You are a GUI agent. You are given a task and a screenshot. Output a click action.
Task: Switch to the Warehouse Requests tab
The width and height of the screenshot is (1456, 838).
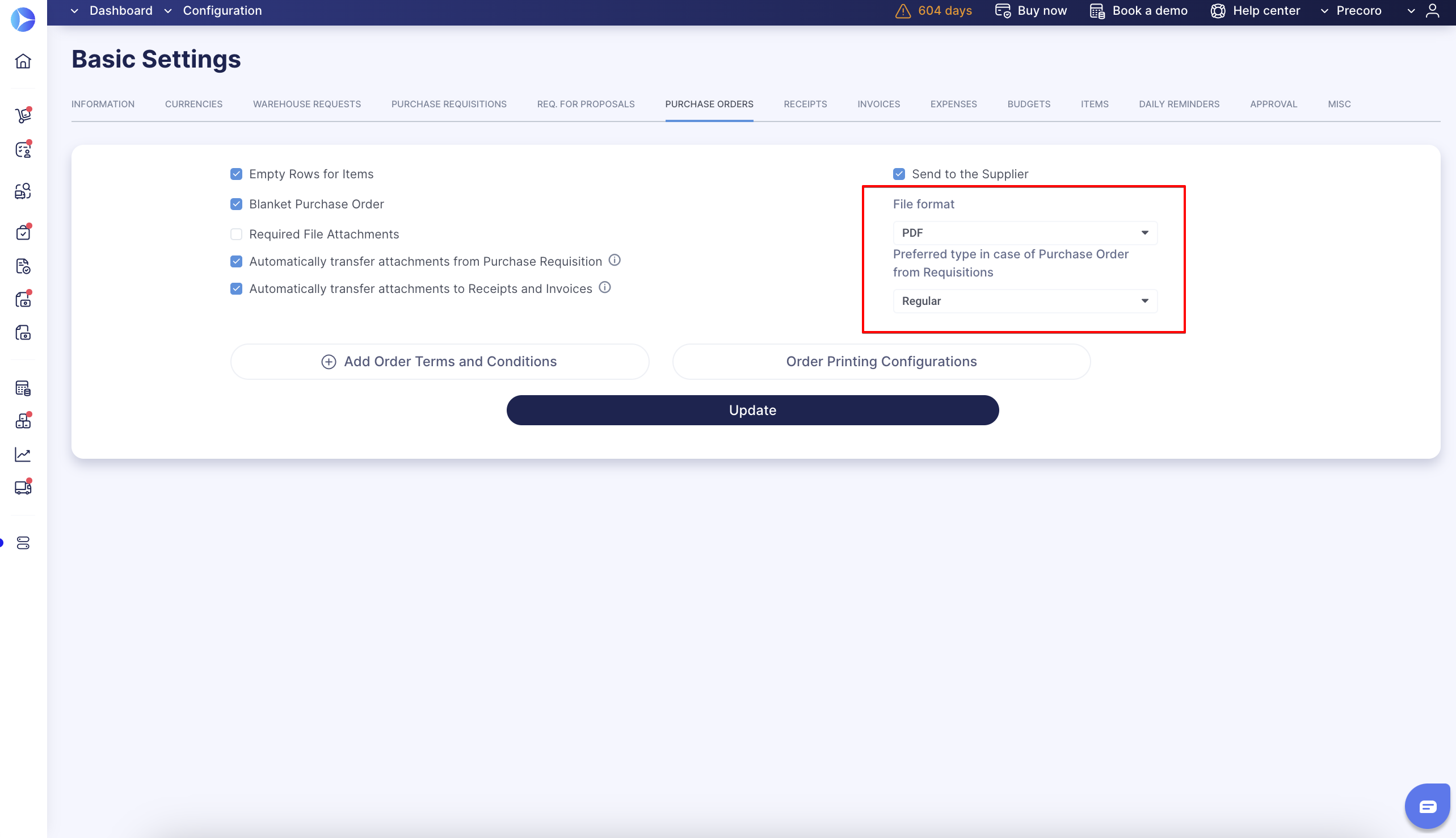click(307, 104)
